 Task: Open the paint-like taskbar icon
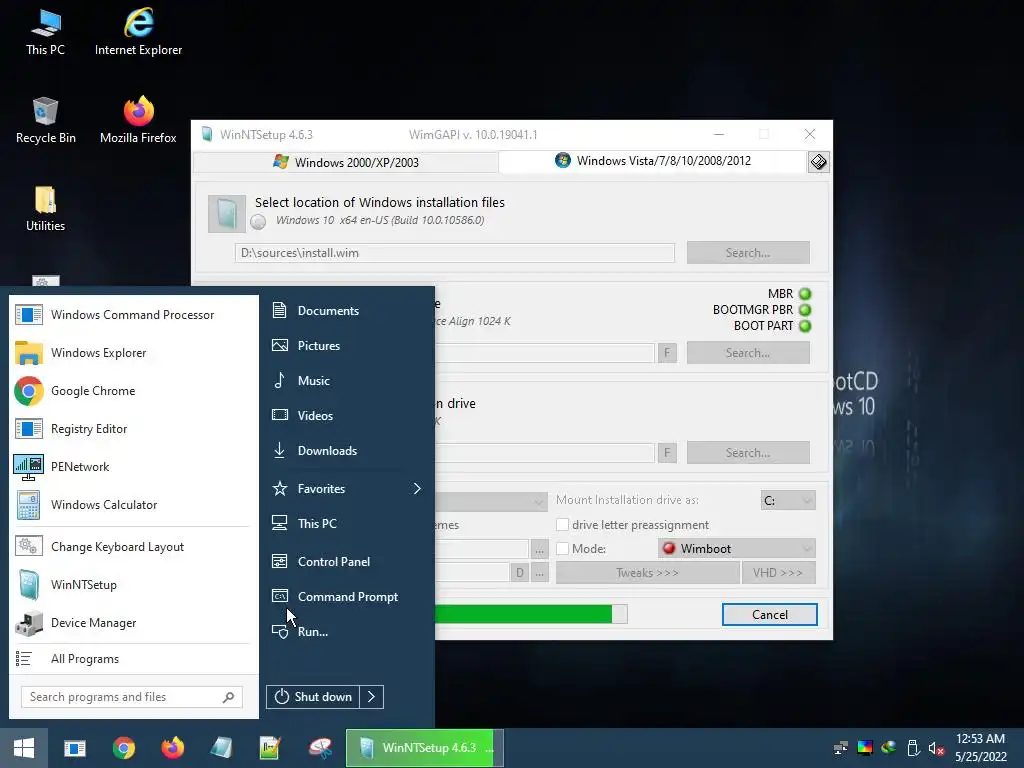pos(320,748)
